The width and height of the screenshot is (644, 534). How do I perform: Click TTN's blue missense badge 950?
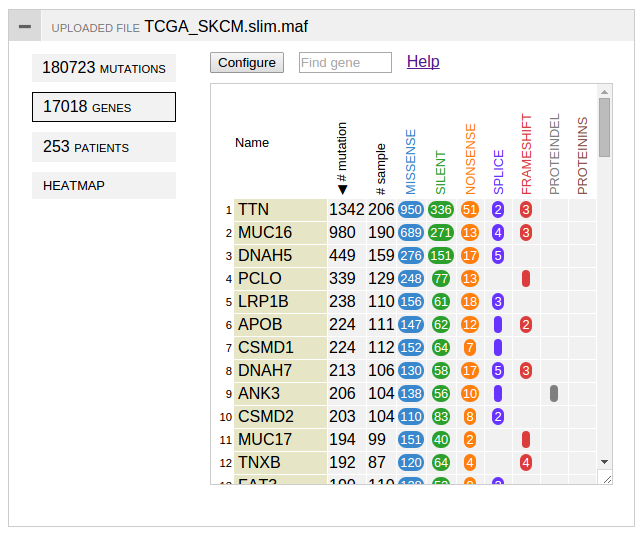(411, 210)
